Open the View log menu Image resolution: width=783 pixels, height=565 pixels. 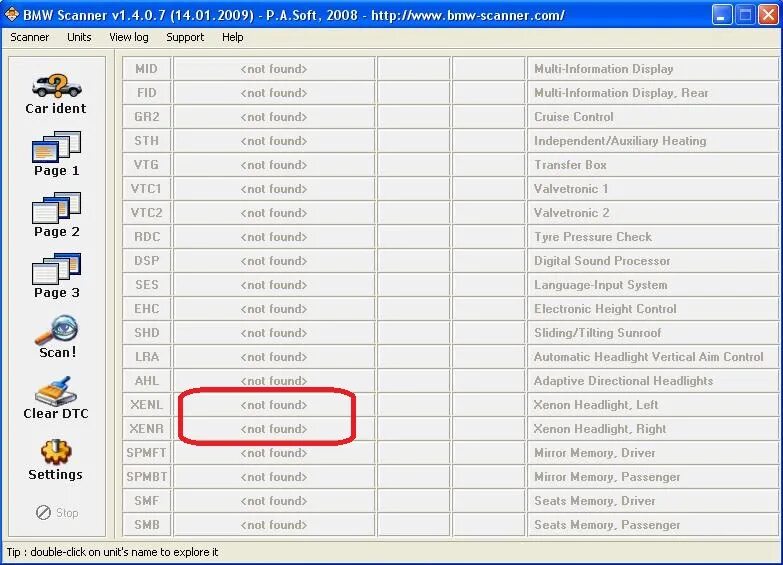129,37
